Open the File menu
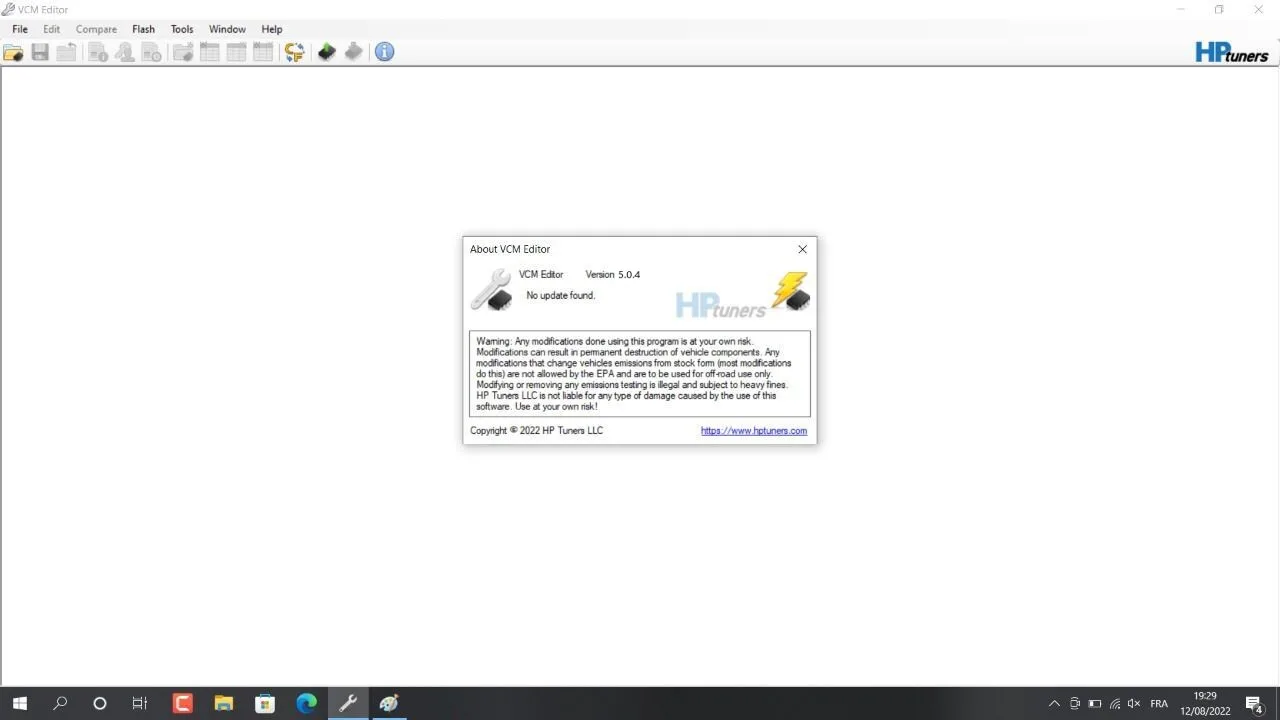Screen dimensions: 1280x720 point(20,29)
